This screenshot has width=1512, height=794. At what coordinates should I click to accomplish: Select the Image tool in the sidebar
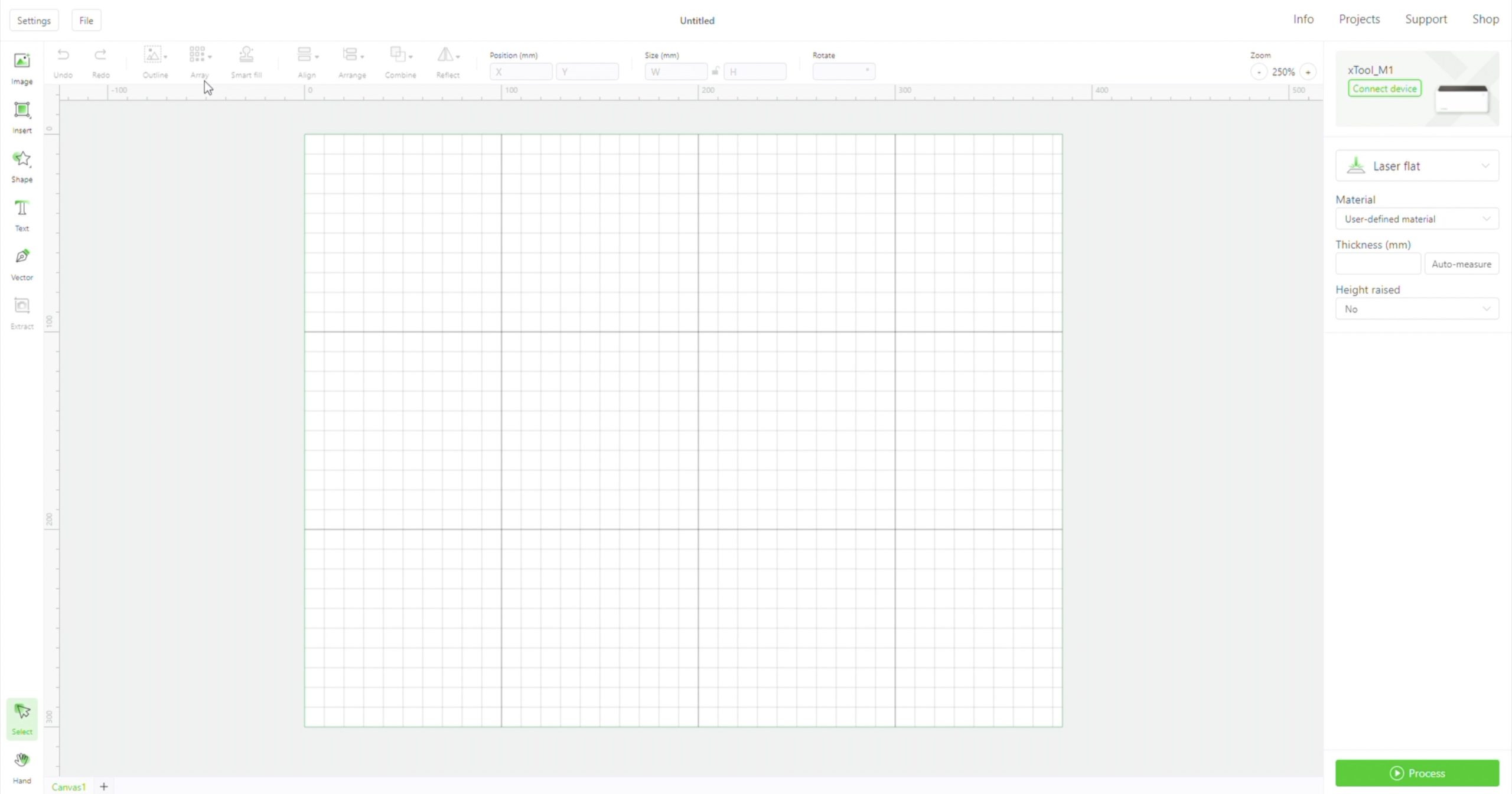[22, 67]
